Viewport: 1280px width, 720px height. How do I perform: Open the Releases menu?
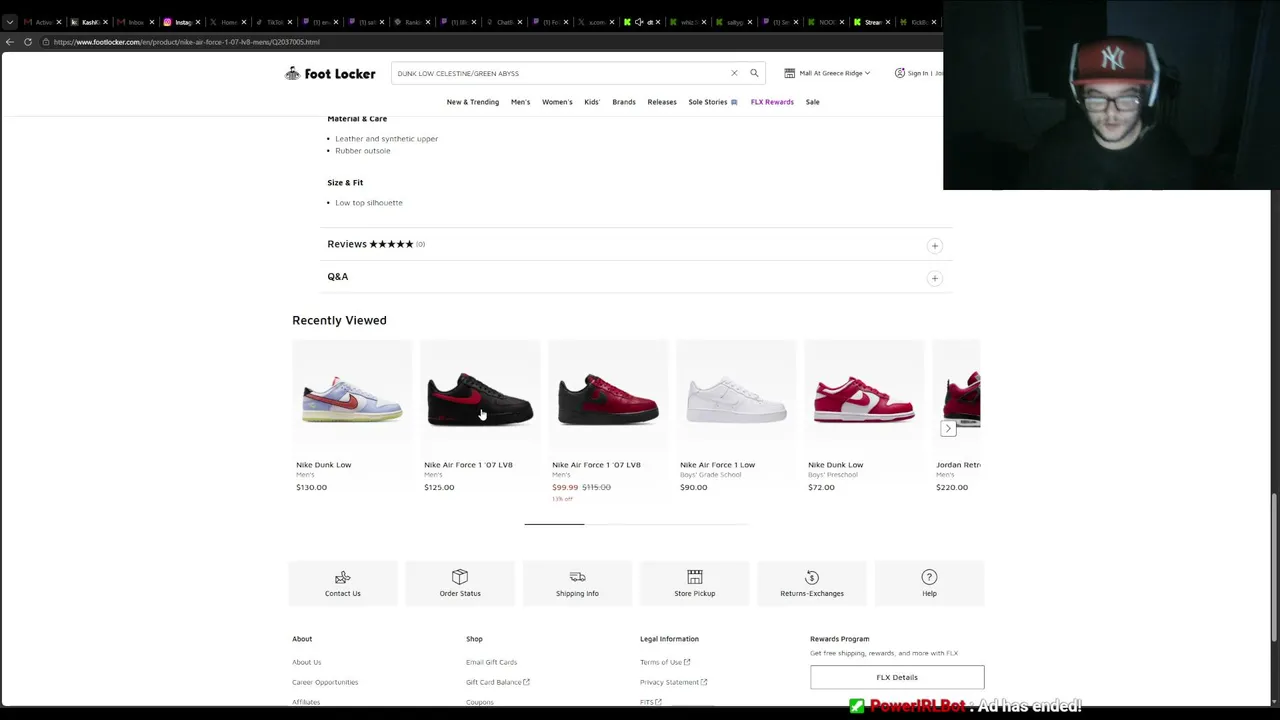click(x=662, y=102)
